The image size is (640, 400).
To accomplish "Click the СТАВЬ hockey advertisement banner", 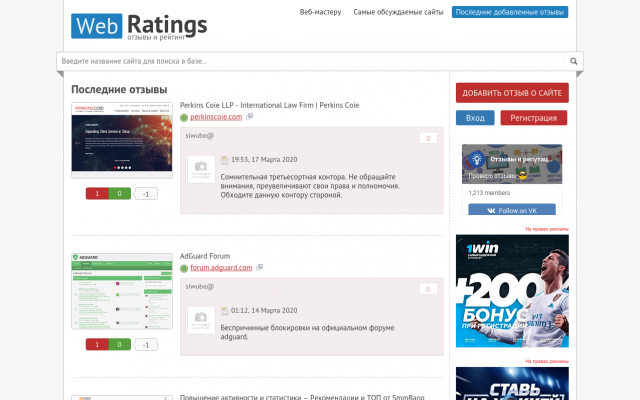I will [512, 383].
